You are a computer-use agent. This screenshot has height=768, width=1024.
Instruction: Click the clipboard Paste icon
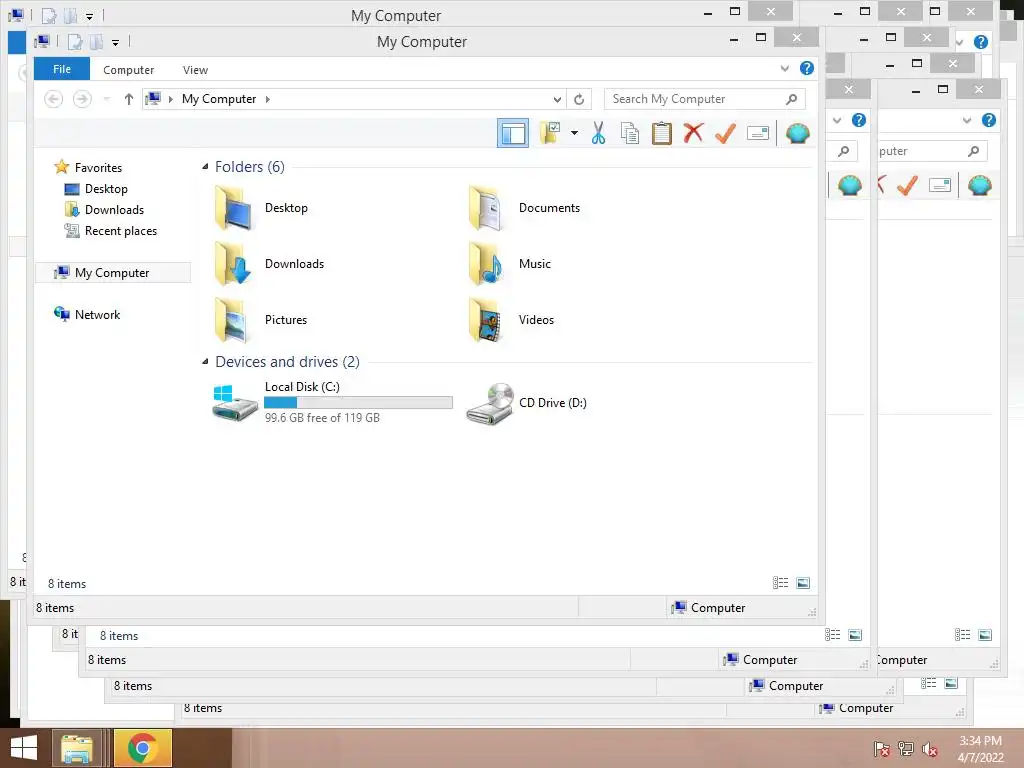[x=662, y=133]
